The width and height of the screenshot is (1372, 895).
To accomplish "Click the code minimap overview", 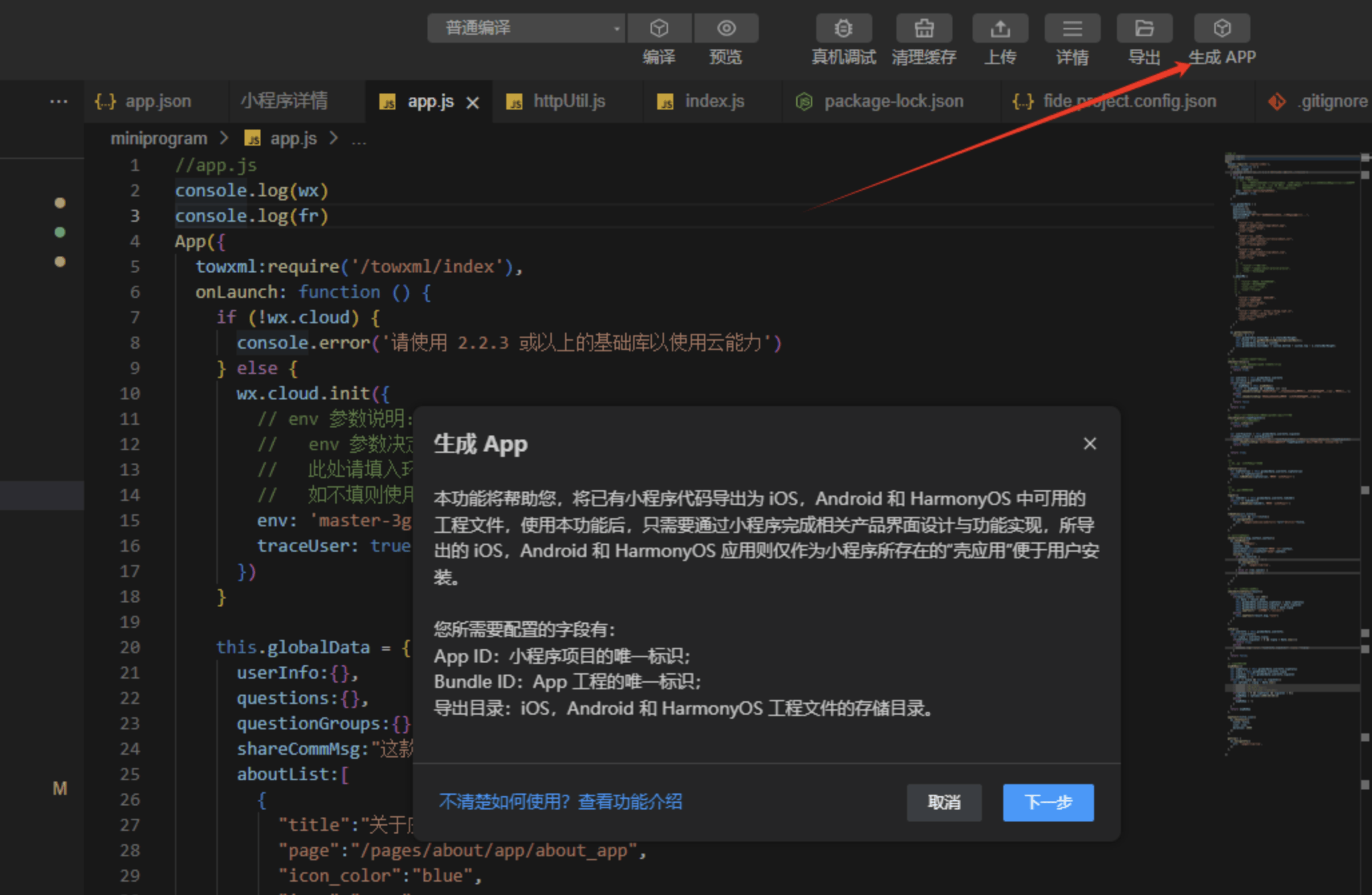I will (x=1293, y=454).
